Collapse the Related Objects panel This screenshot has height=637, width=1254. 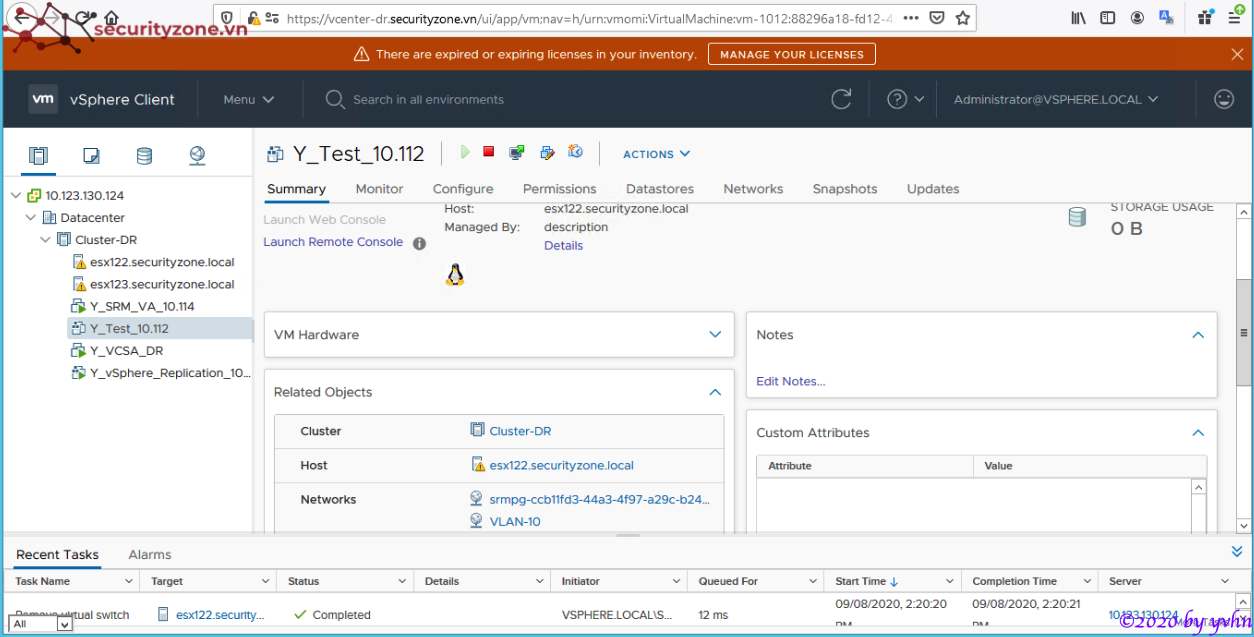point(715,393)
